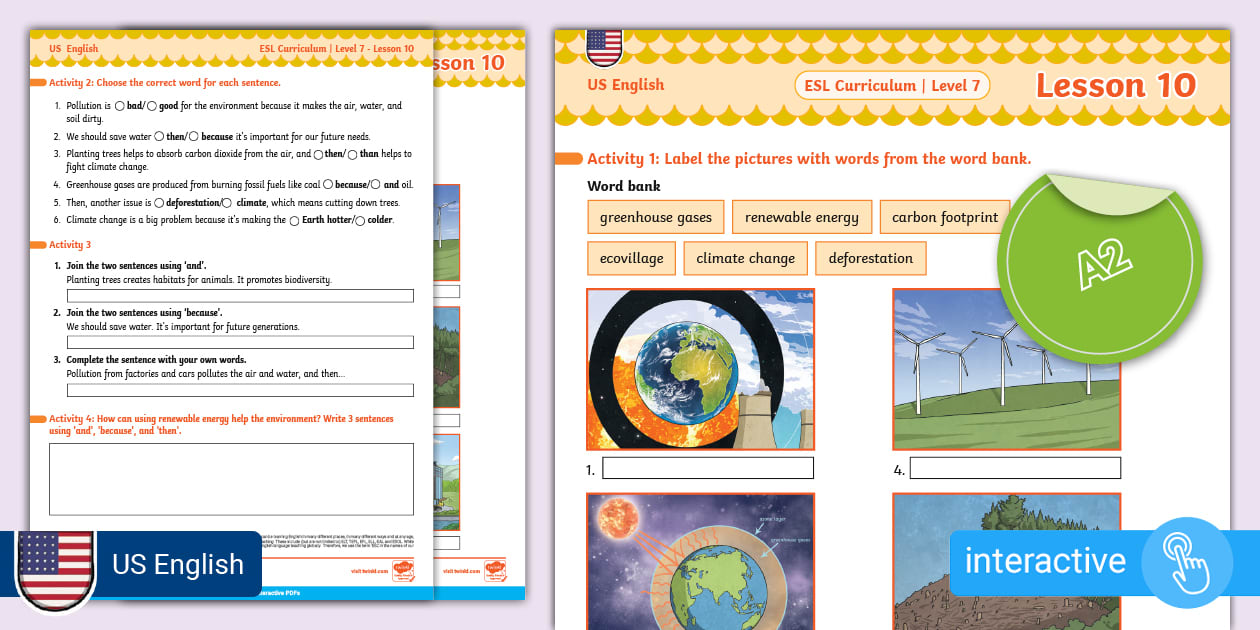Choose 'deforestation' in sentence five
Viewport: 1260px width, 630px height.
160,203
